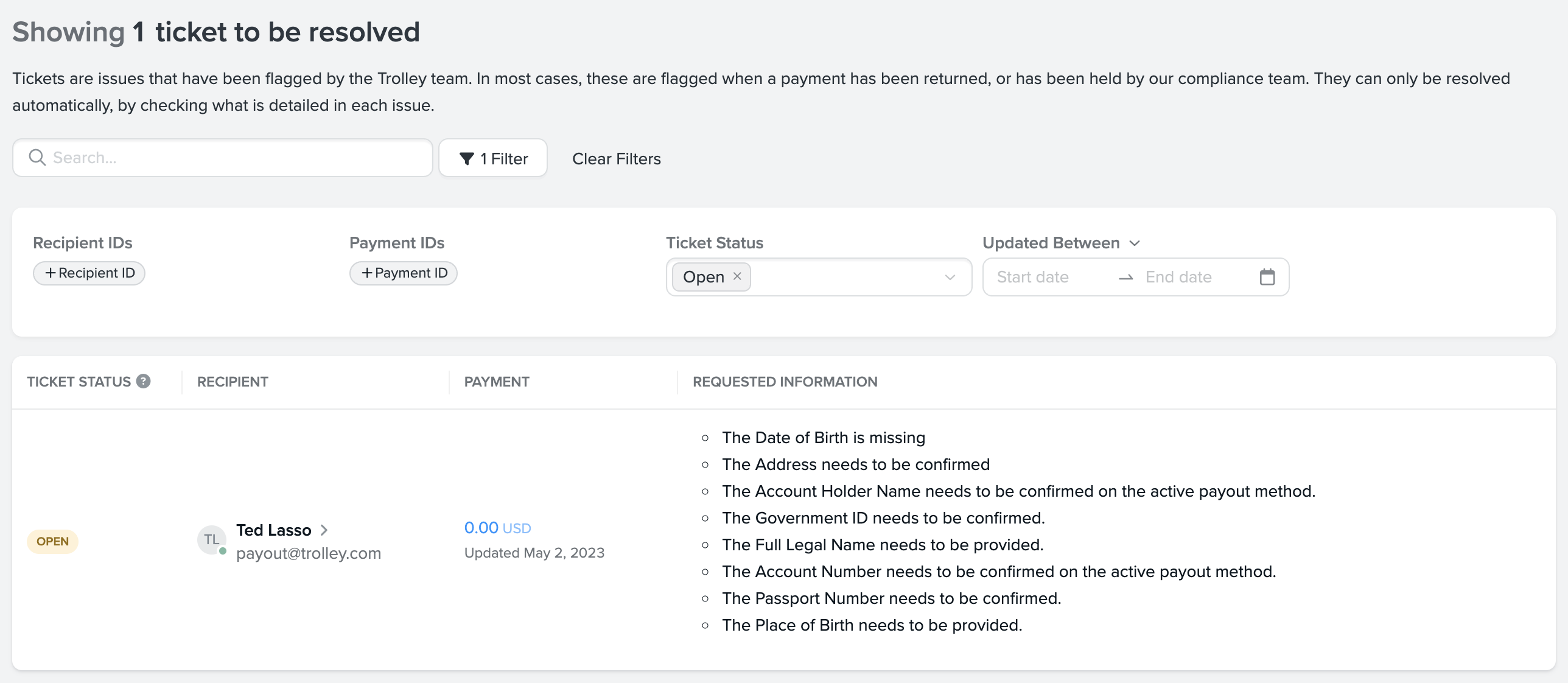The image size is (1568, 683).
Task: Open Ted Lasso recipient profile
Action: pos(274,530)
